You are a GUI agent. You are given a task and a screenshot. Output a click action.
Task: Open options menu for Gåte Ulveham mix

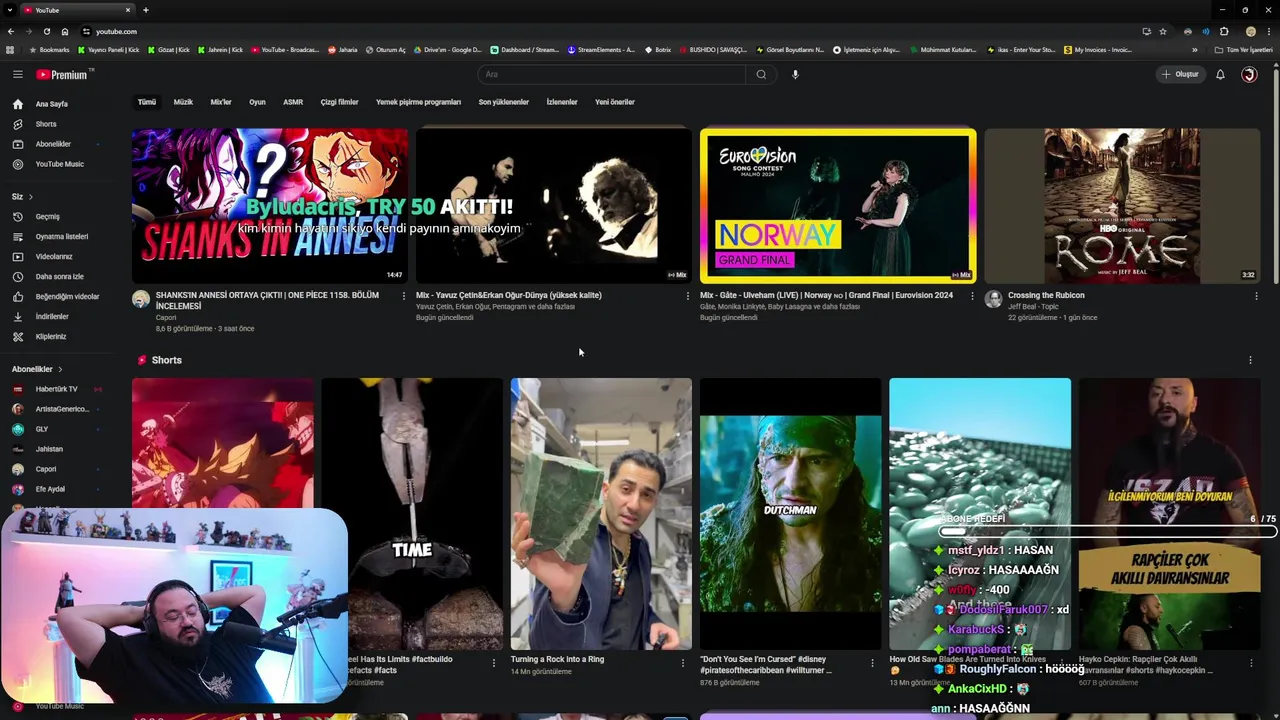(972, 296)
